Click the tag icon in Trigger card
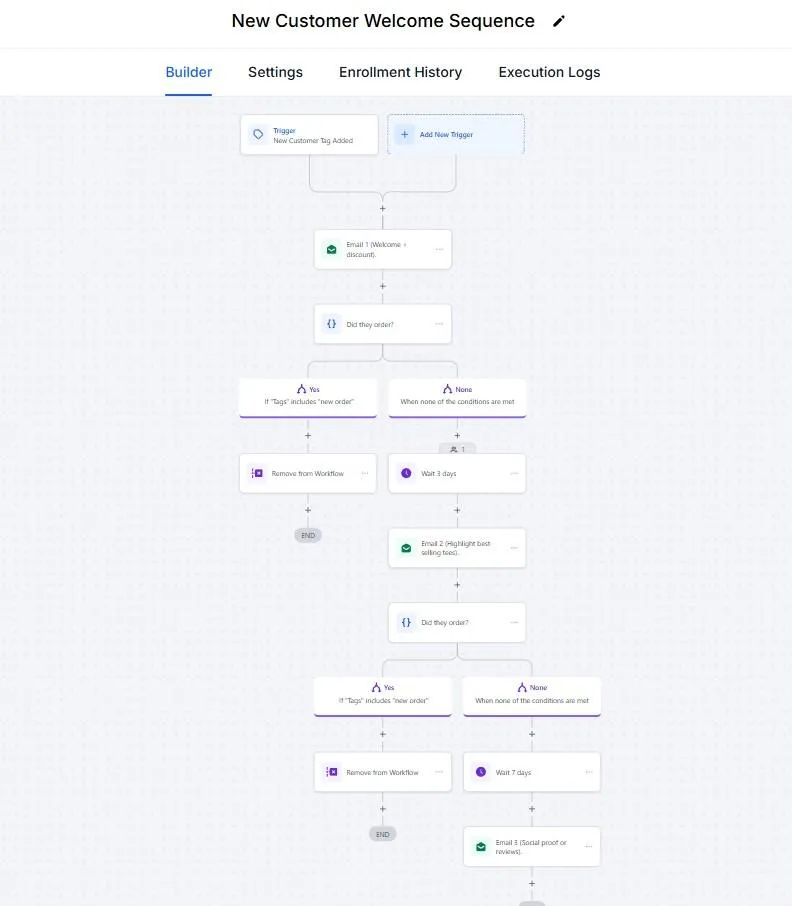Screen dimensions: 792x906 (x=258, y=135)
